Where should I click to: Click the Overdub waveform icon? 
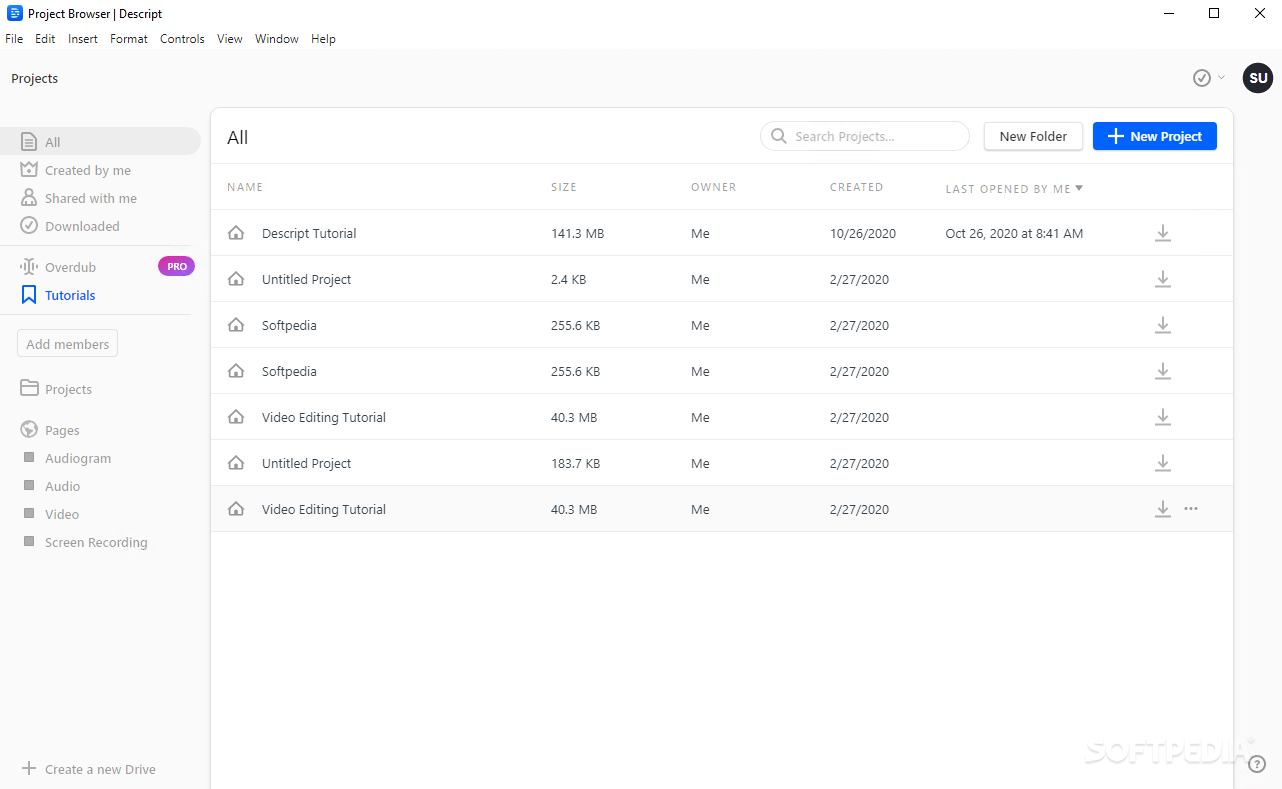(x=29, y=267)
